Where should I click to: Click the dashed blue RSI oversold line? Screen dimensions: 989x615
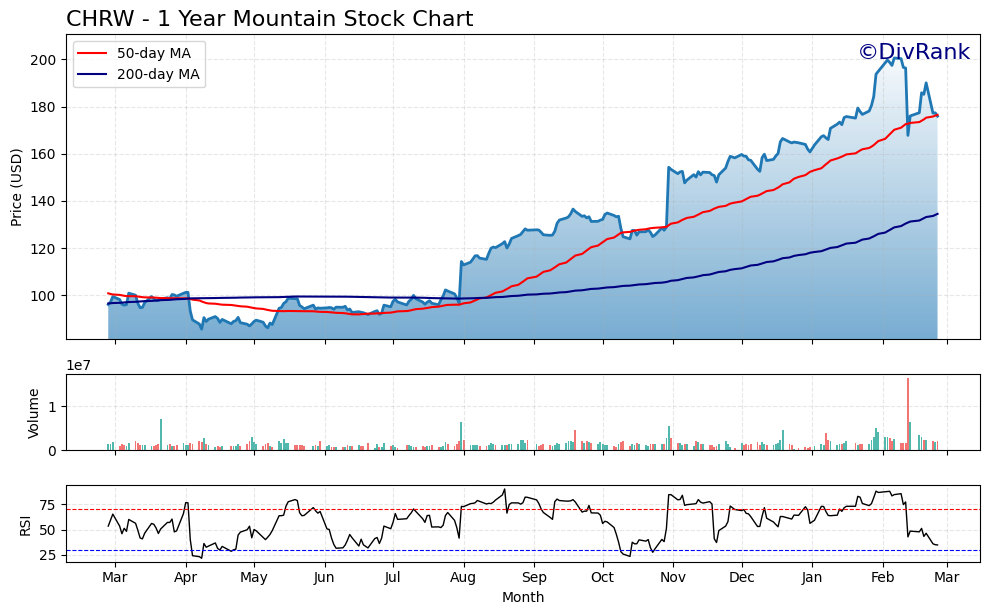pyautogui.click(x=500, y=549)
